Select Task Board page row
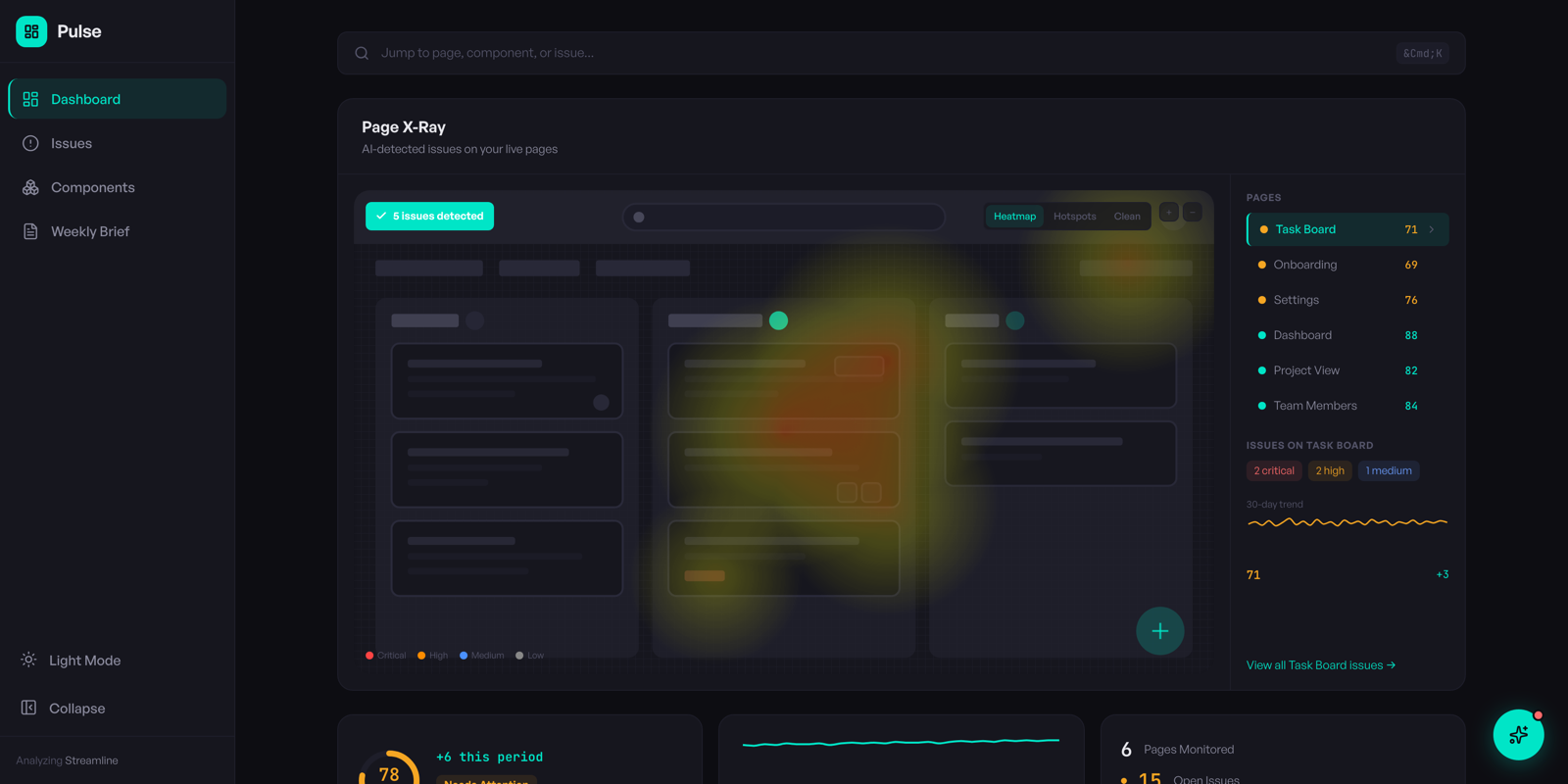This screenshot has width=1568, height=784. pyautogui.click(x=1347, y=229)
